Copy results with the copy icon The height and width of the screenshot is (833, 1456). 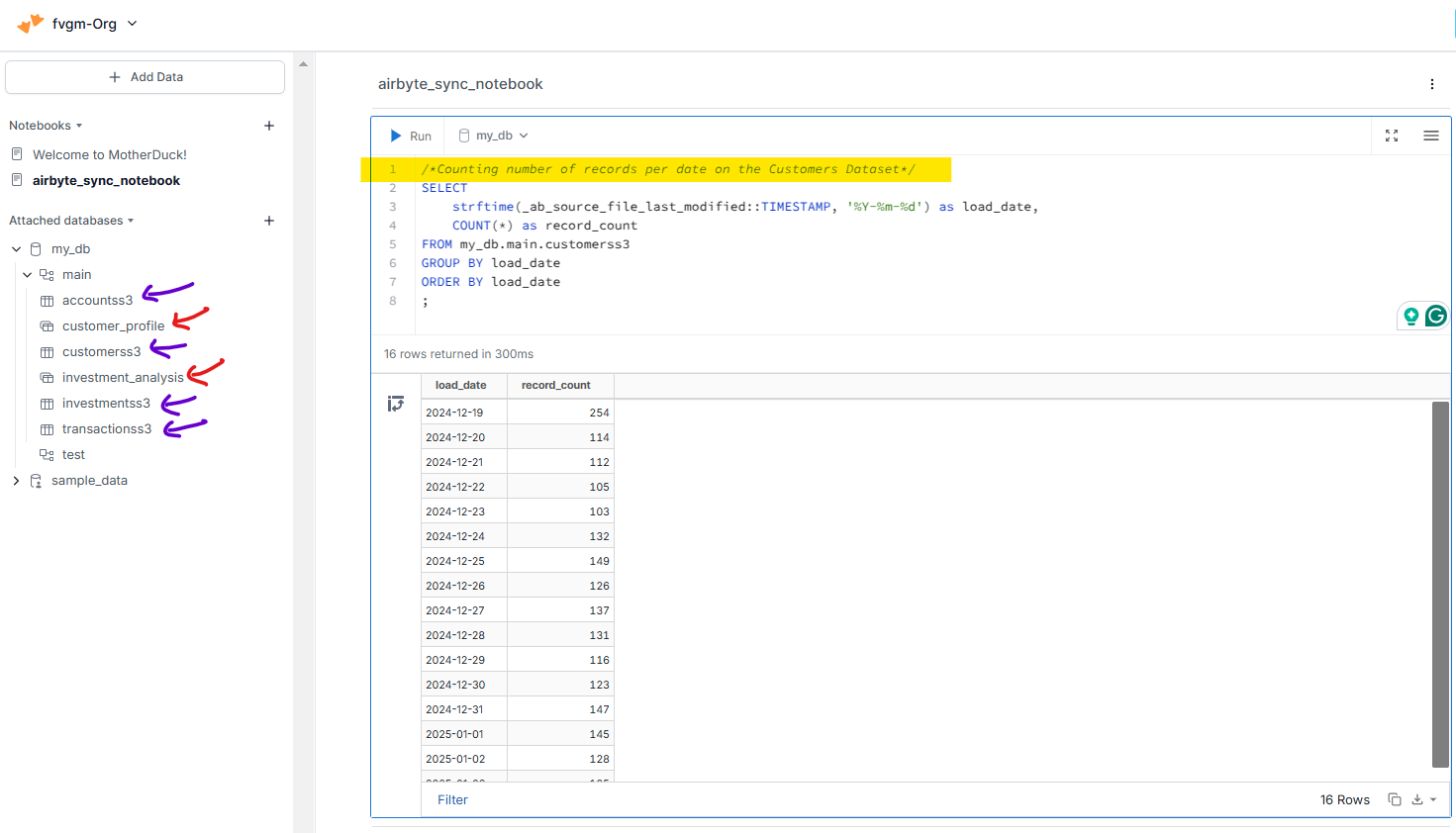pos(1395,799)
